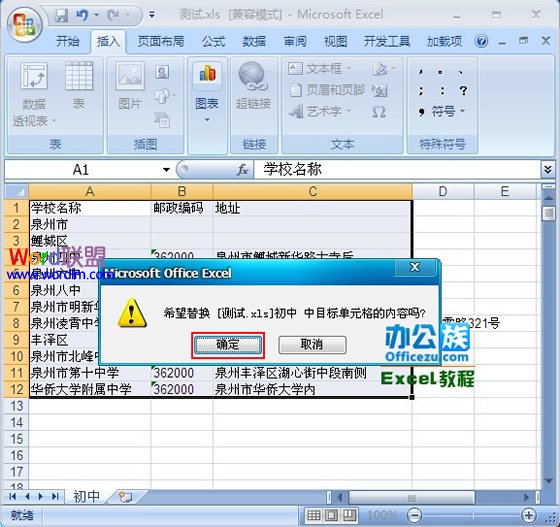Select cell 泉州丰泽区湖心街中段南侧
This screenshot has width=560, height=527.
tap(312, 373)
